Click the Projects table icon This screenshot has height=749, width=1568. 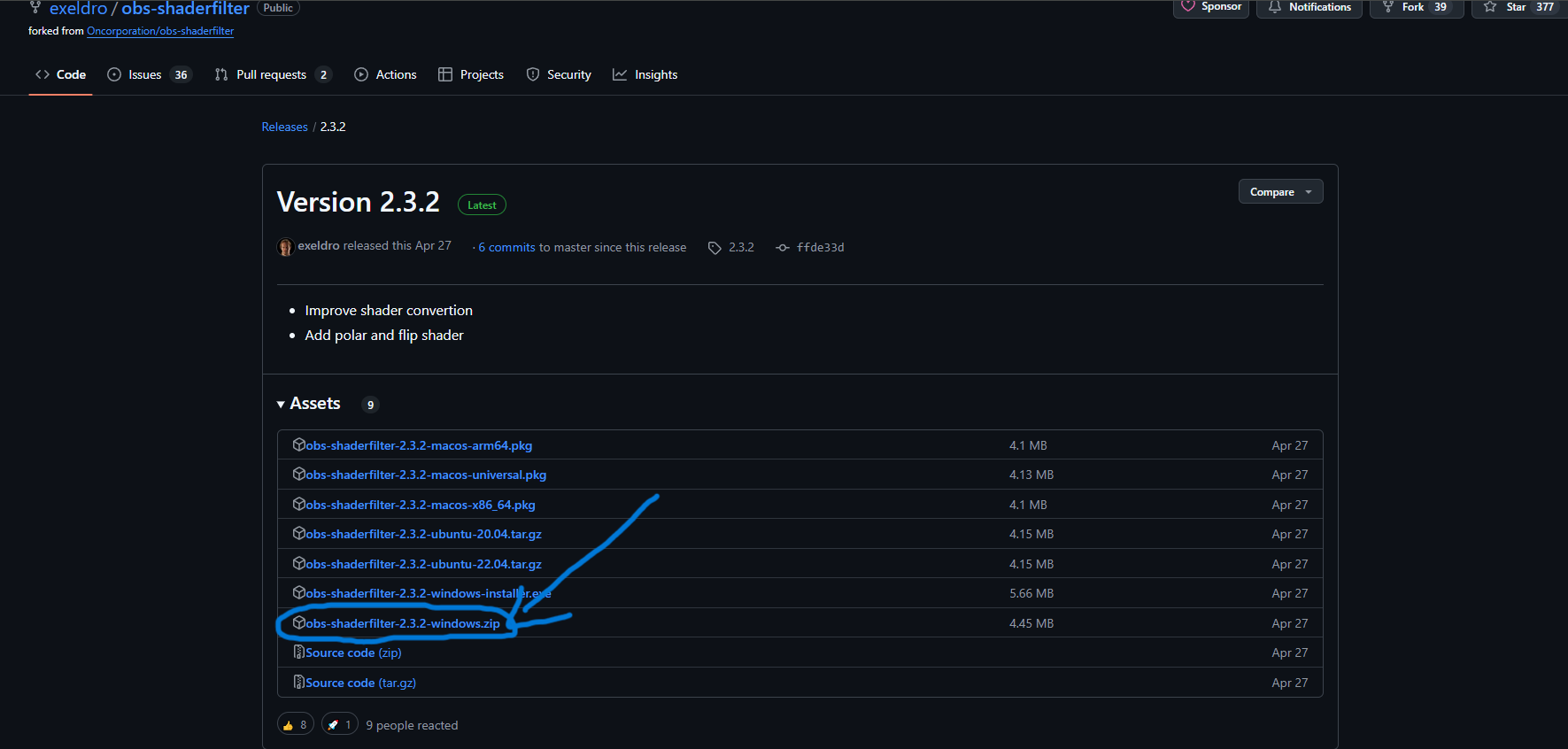click(445, 74)
